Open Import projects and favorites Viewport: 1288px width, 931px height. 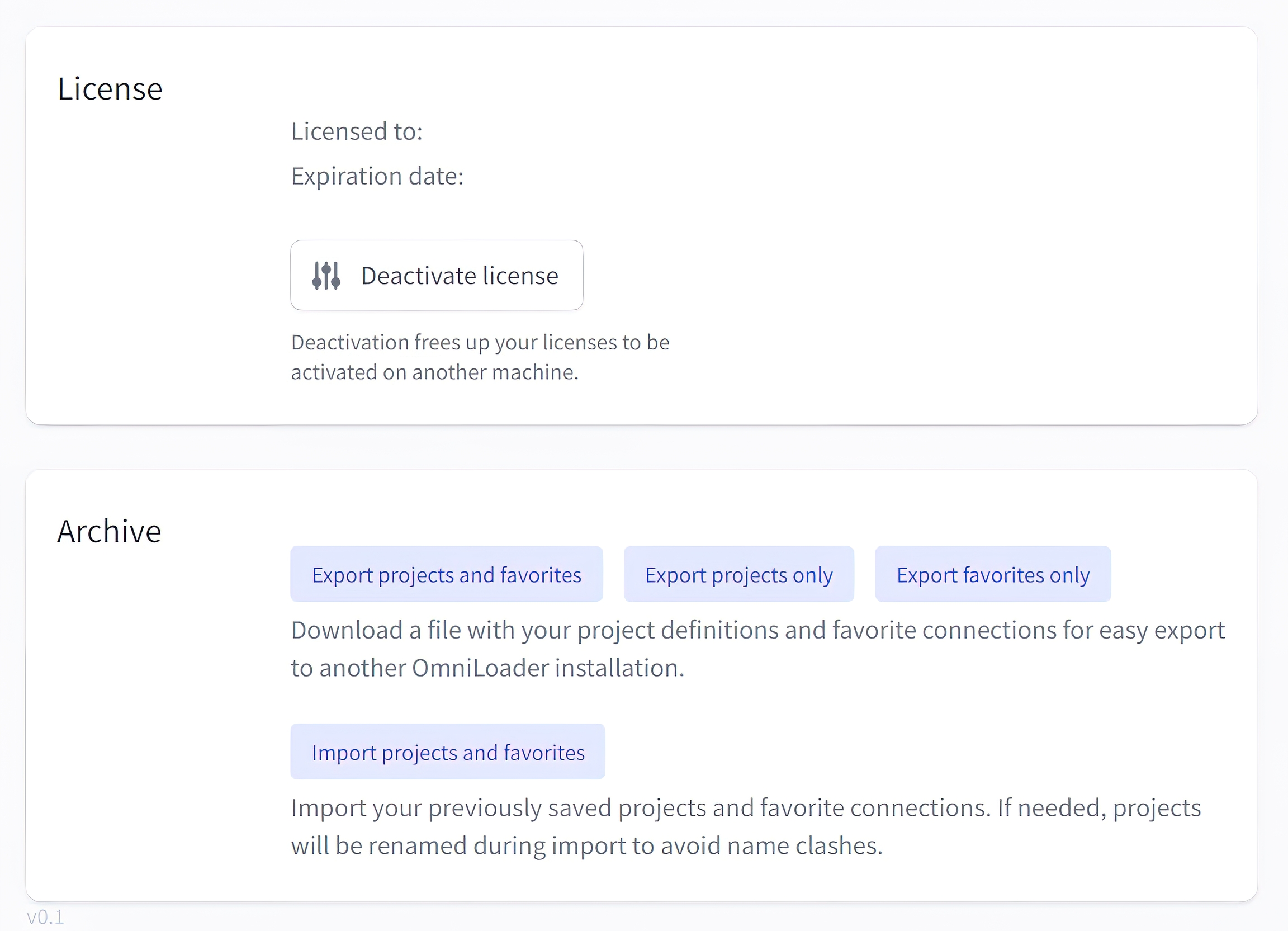pyautogui.click(x=448, y=753)
